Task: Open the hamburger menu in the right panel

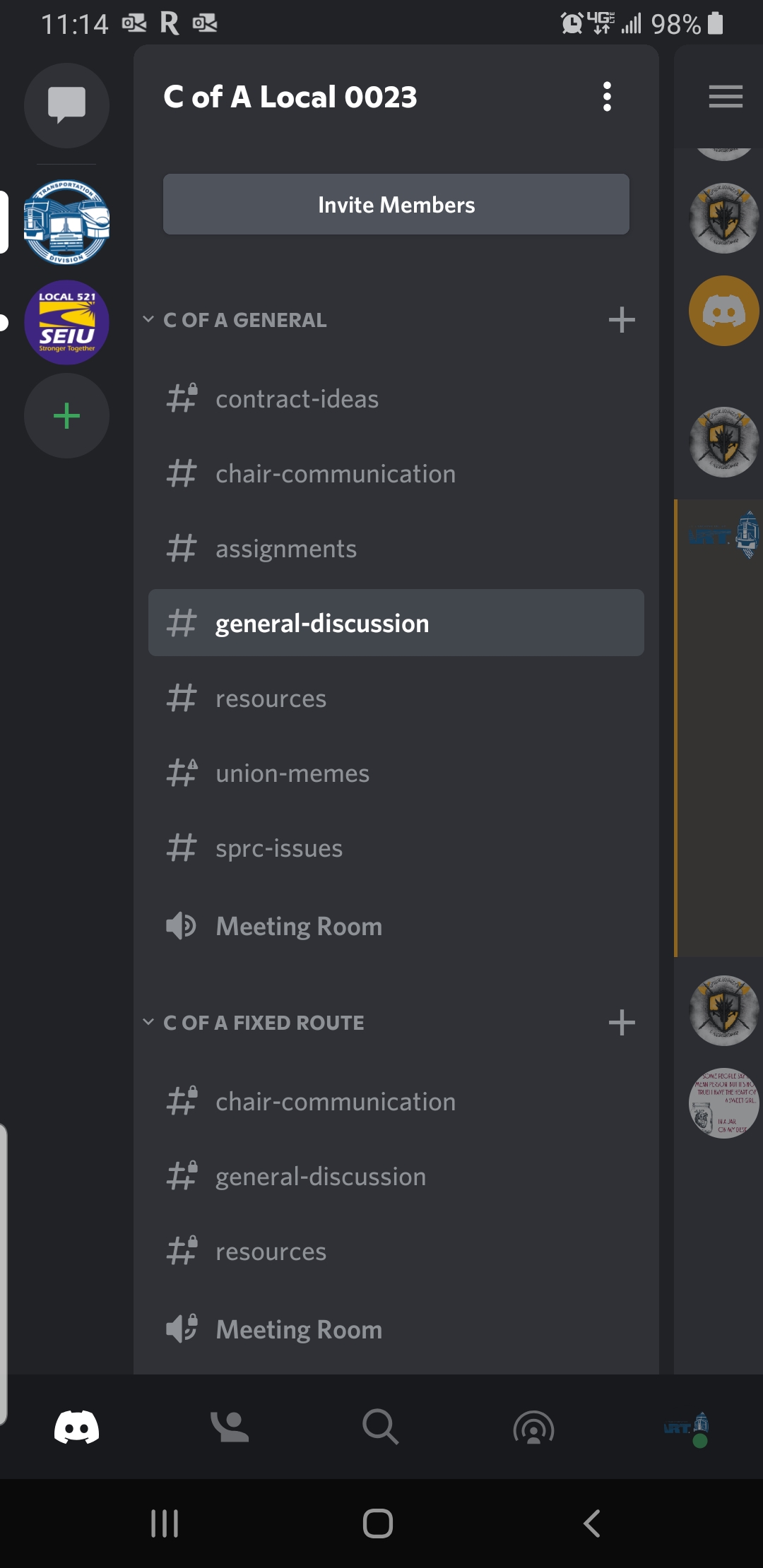Action: point(726,97)
